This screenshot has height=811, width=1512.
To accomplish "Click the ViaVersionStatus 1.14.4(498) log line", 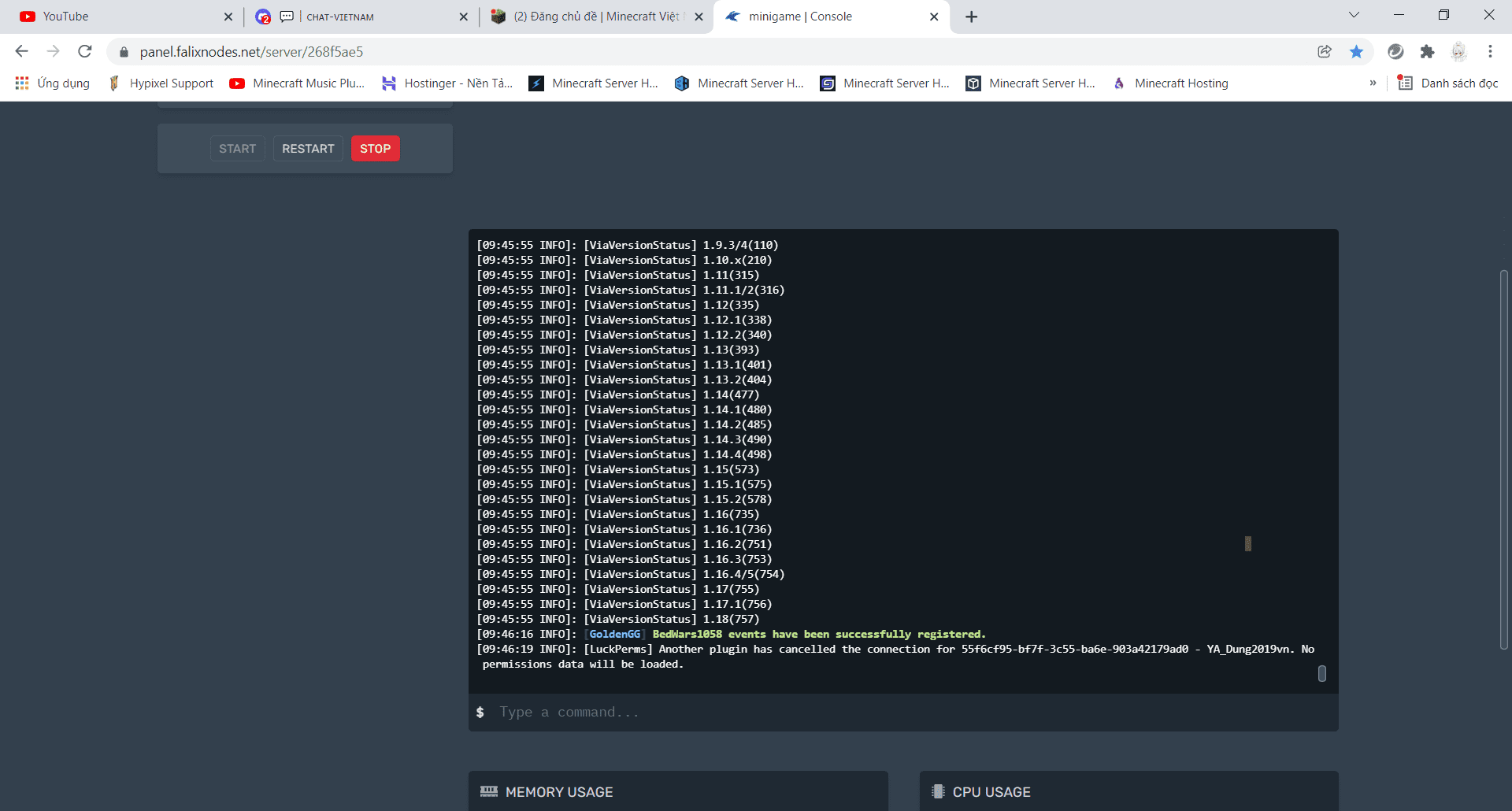I will pyautogui.click(x=624, y=454).
